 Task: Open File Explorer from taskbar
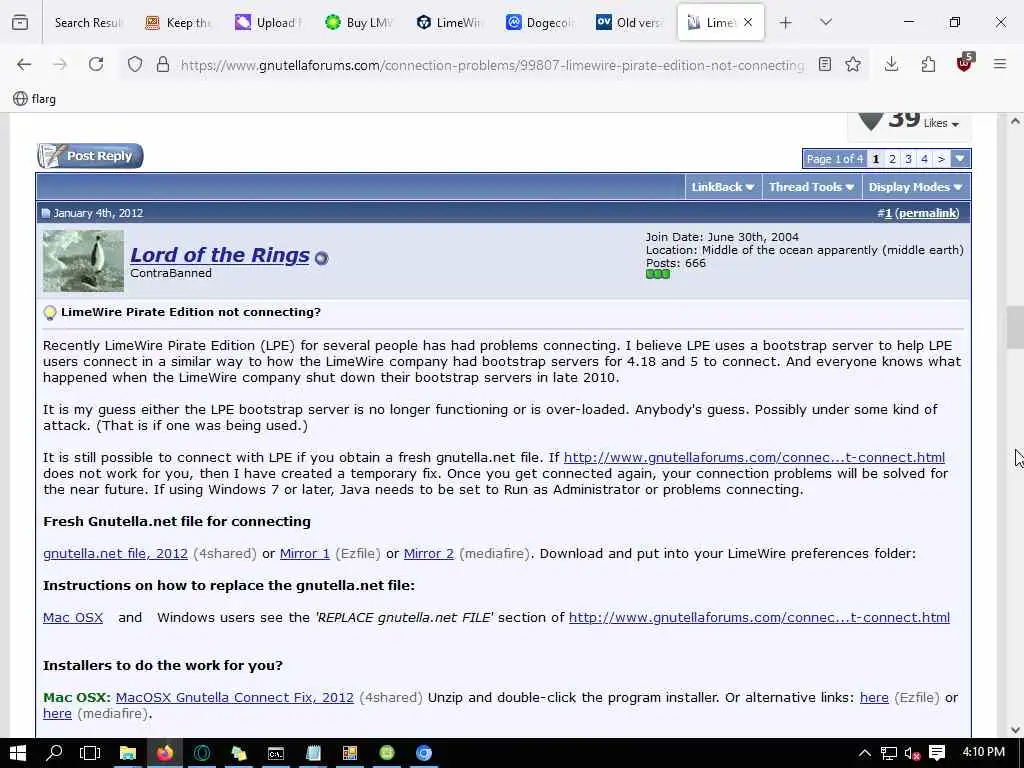point(128,753)
